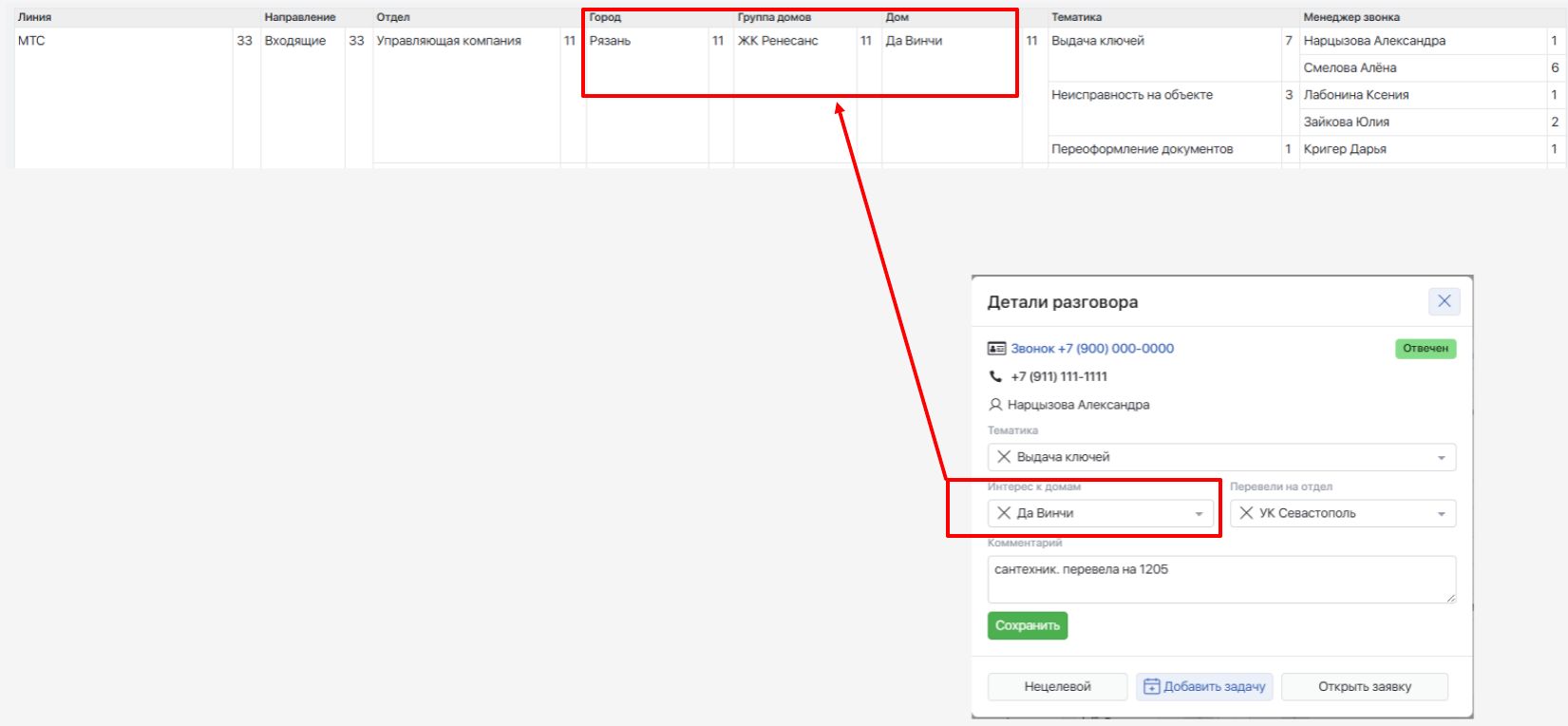Screen dimensions: 1568x726
Task: Click the green Сохранить button
Action: point(1028,625)
